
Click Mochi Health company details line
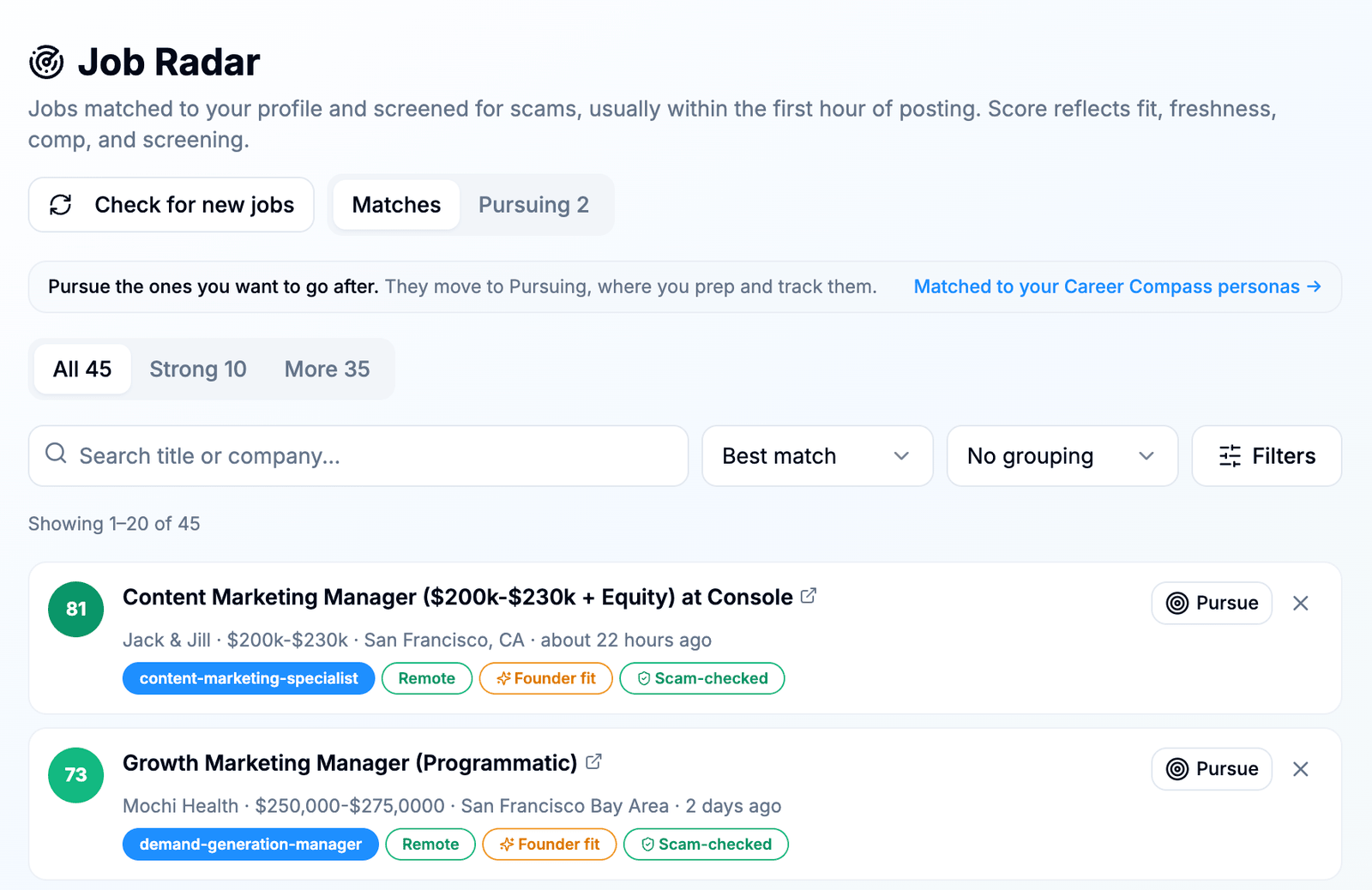(452, 806)
